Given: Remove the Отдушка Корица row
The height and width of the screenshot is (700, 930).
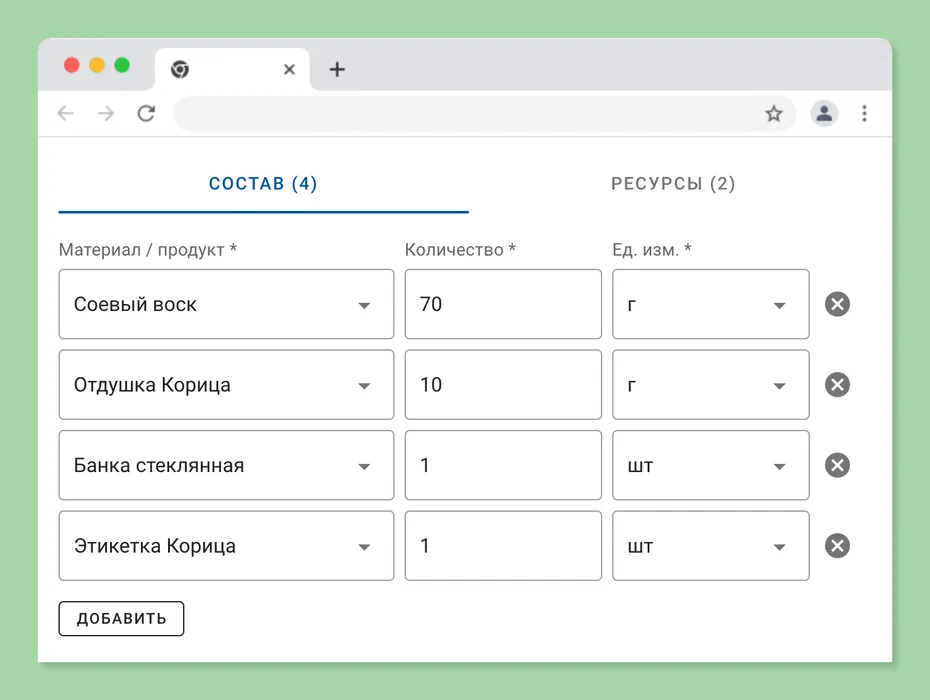Looking at the screenshot, I should [x=837, y=384].
